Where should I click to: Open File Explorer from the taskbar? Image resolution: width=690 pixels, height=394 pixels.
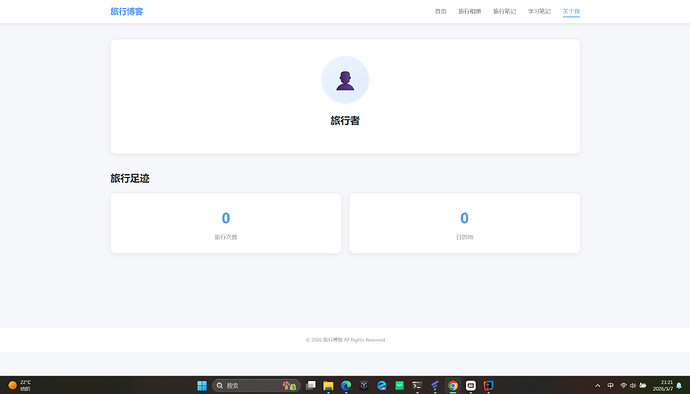pos(328,386)
